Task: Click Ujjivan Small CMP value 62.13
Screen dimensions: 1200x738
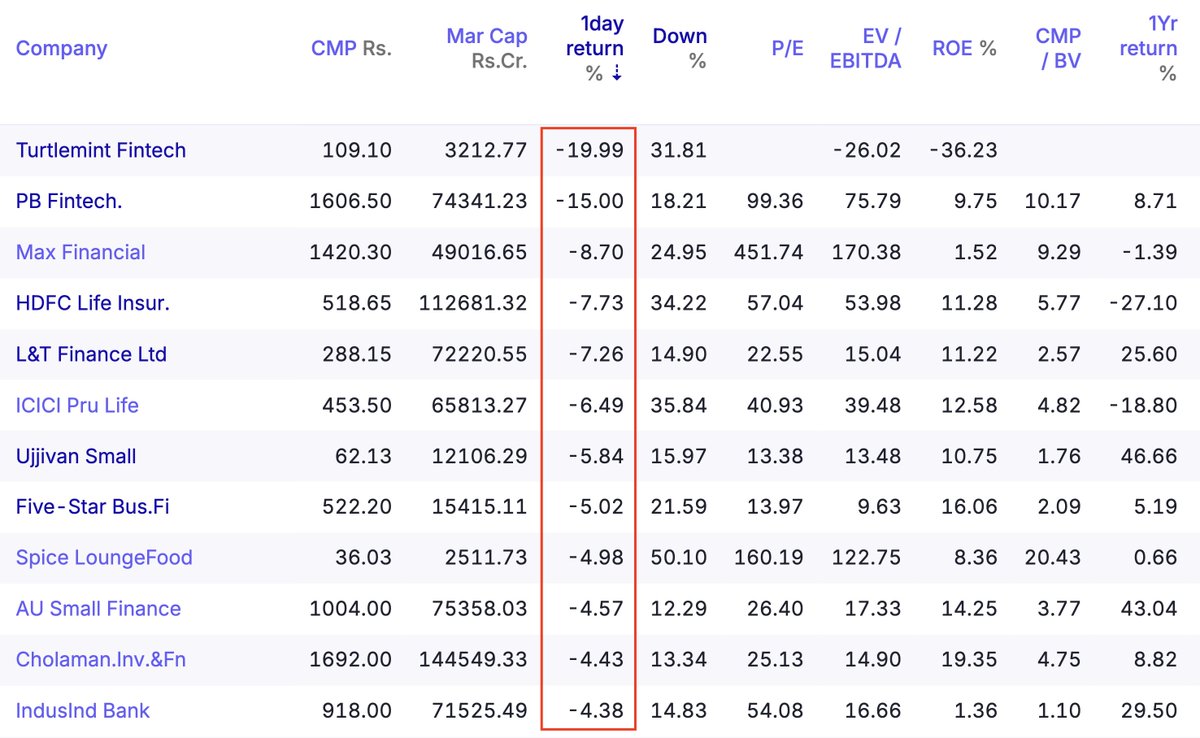Action: (x=364, y=456)
